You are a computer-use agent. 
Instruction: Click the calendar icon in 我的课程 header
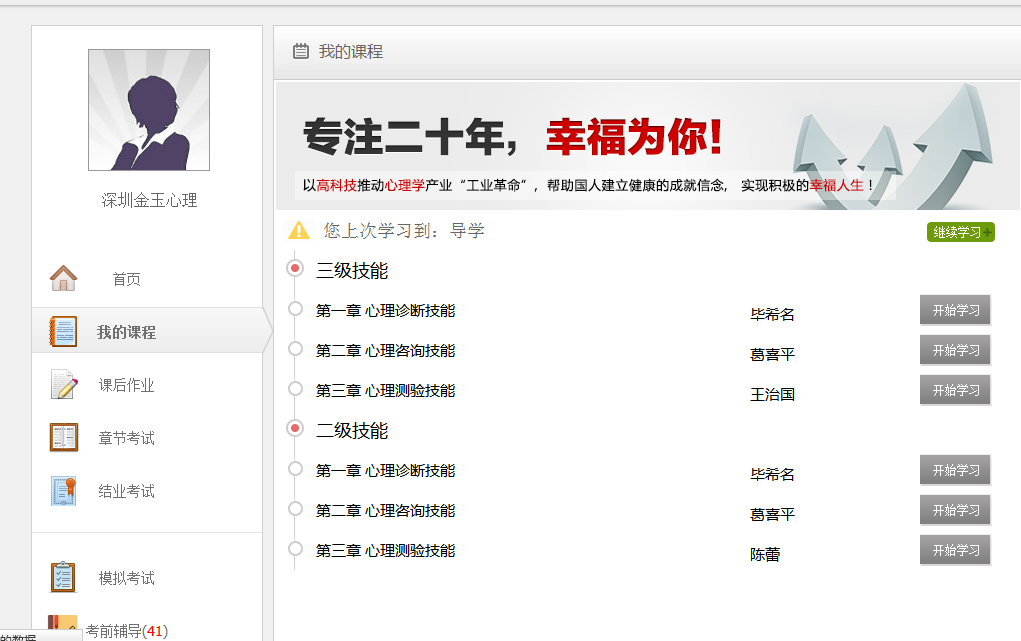300,51
